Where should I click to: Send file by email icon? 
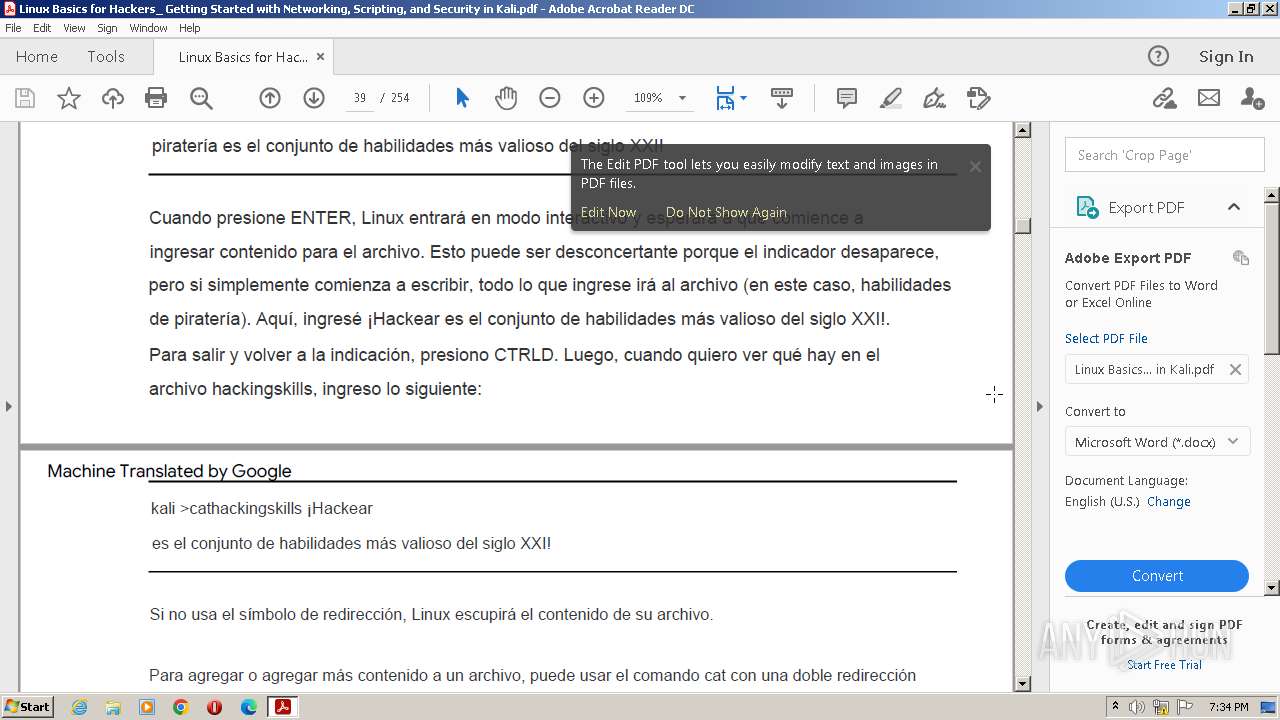click(x=1209, y=98)
